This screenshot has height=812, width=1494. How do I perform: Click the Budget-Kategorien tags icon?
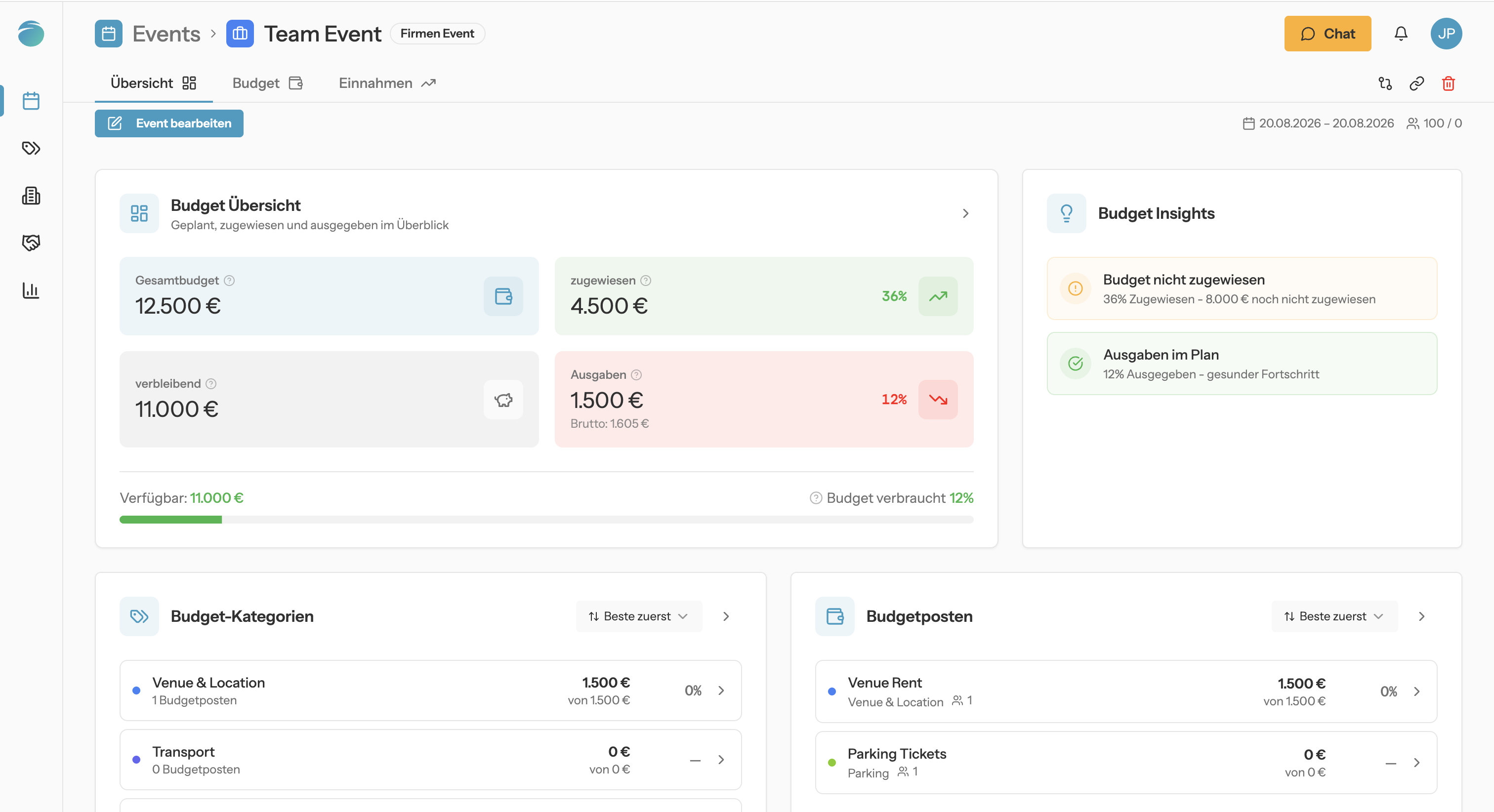pyautogui.click(x=139, y=616)
